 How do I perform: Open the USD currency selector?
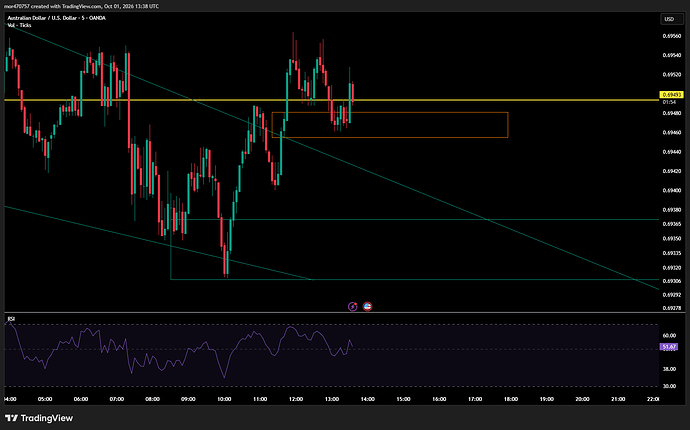point(672,19)
